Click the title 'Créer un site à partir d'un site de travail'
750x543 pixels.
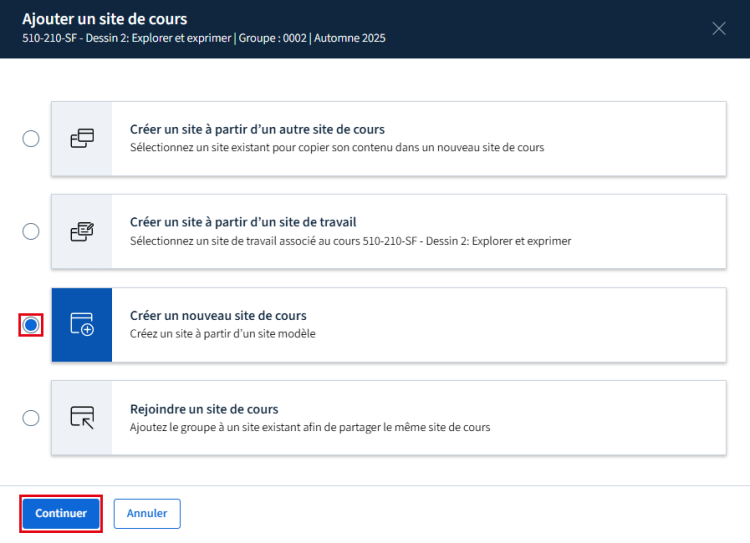coord(243,222)
